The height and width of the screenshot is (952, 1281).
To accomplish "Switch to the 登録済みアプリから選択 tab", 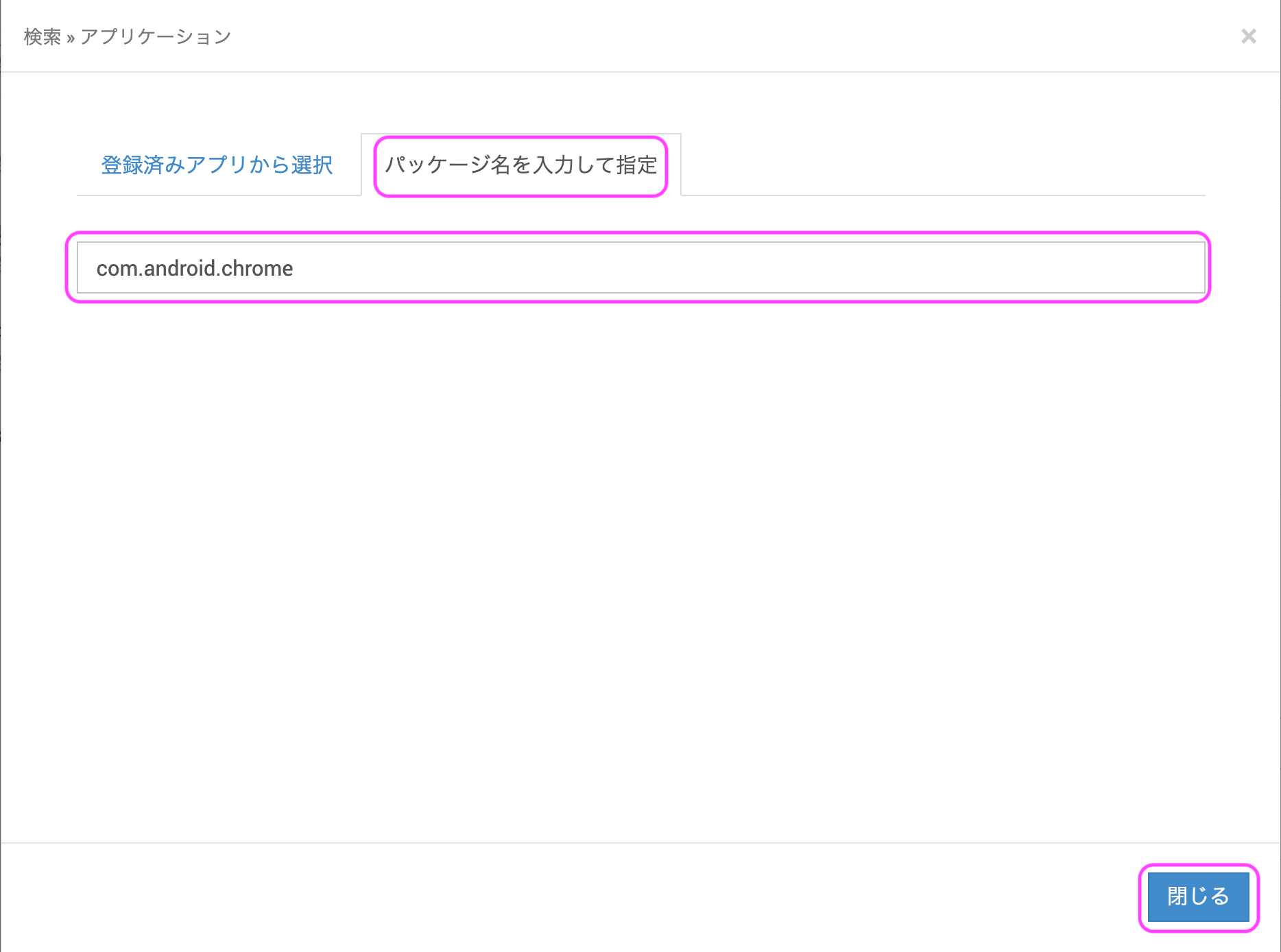I will (217, 165).
